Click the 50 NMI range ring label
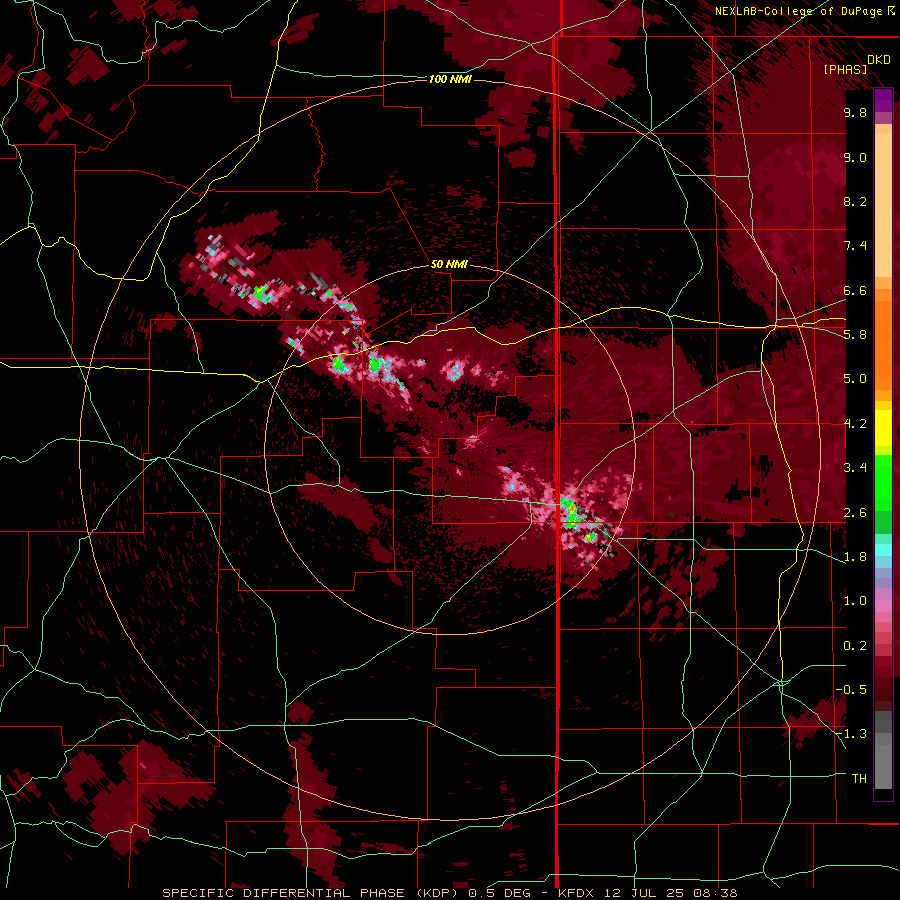The width and height of the screenshot is (900, 900). pyautogui.click(x=449, y=265)
